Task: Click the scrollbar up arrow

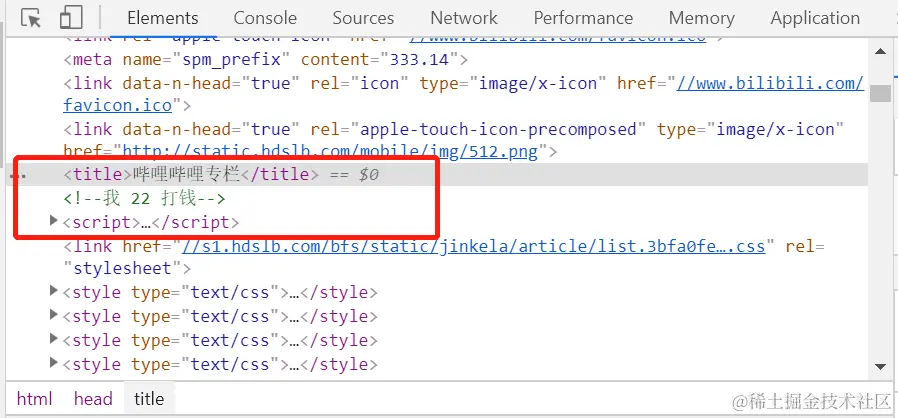Action: coord(880,52)
